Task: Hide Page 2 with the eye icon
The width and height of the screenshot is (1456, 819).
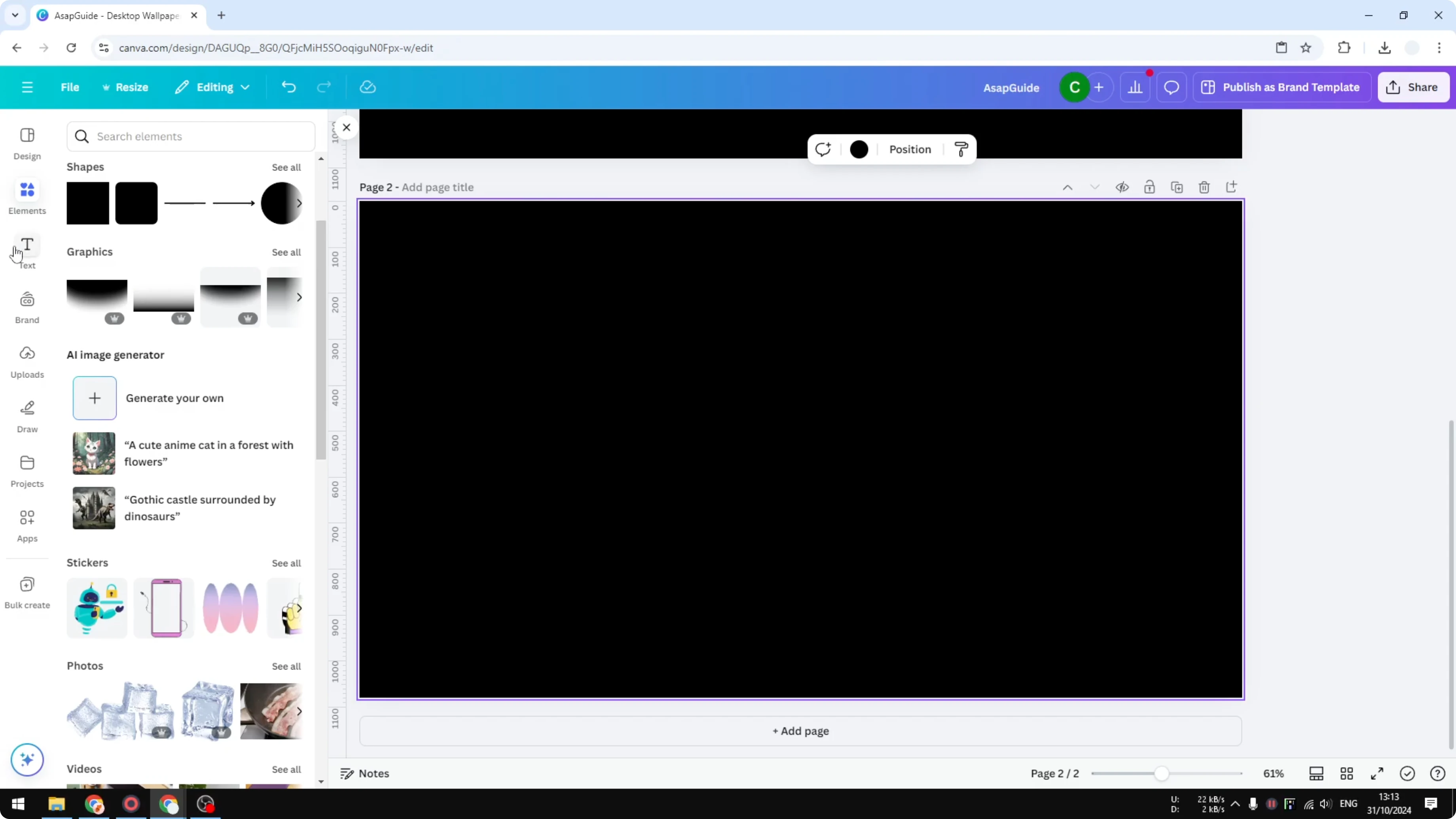Action: coord(1122,187)
